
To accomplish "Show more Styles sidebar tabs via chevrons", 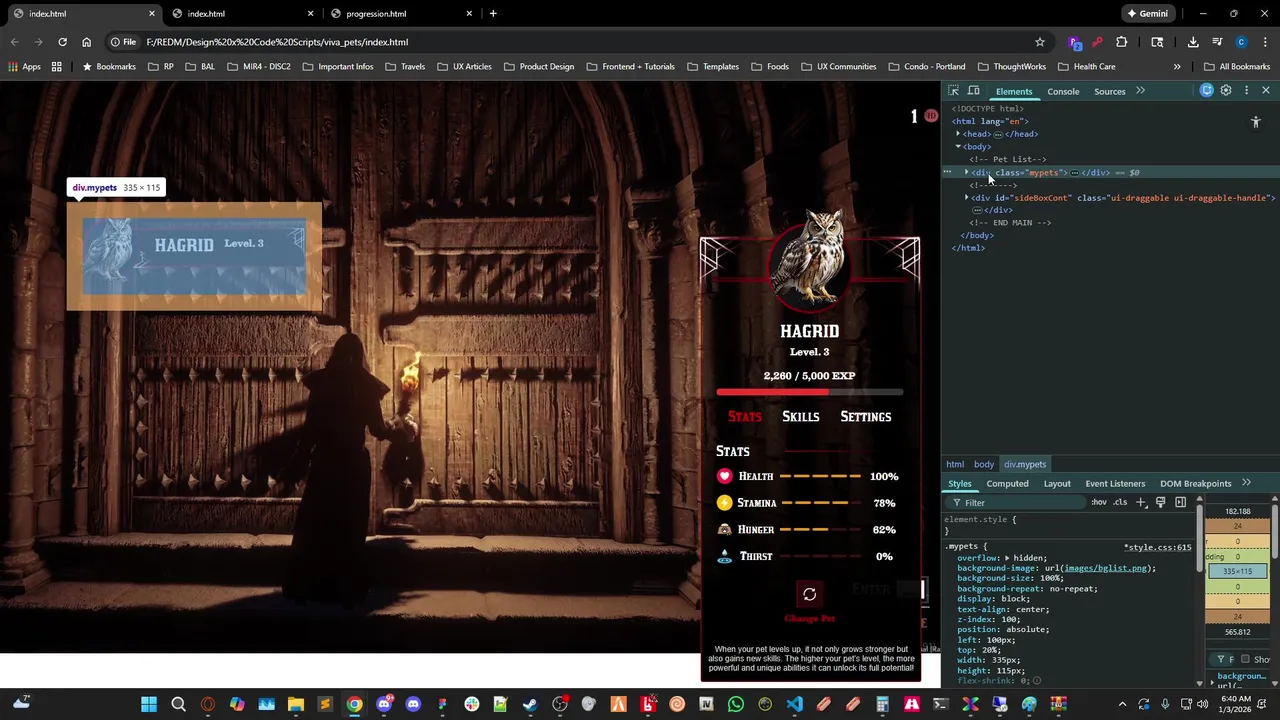I will 1246,483.
